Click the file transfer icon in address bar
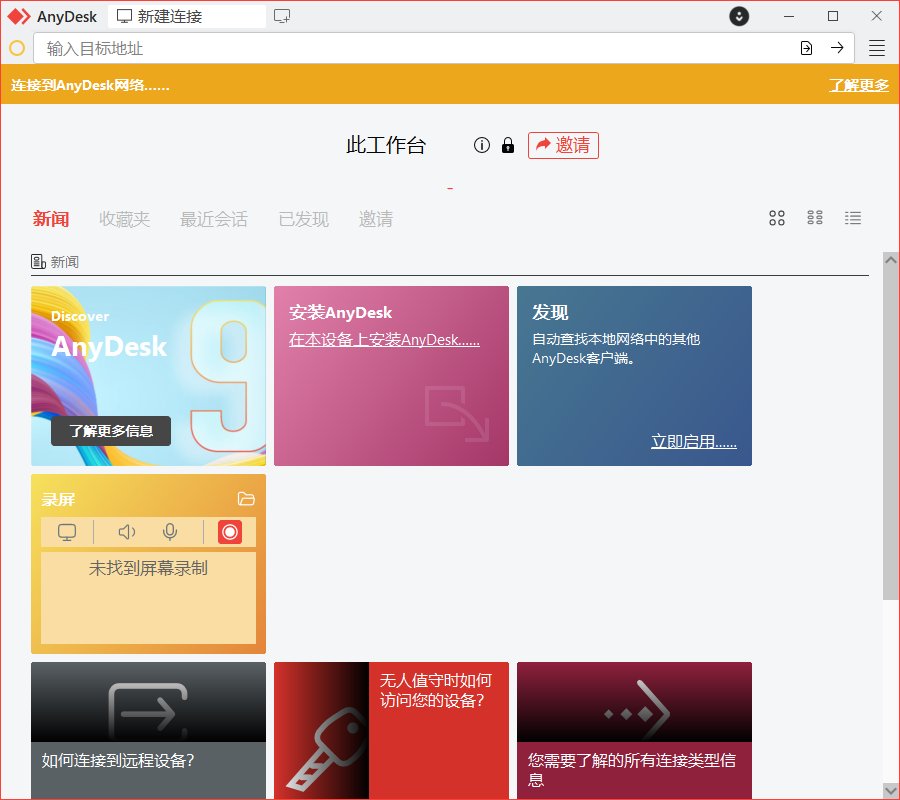The width and height of the screenshot is (900, 800). (x=806, y=48)
